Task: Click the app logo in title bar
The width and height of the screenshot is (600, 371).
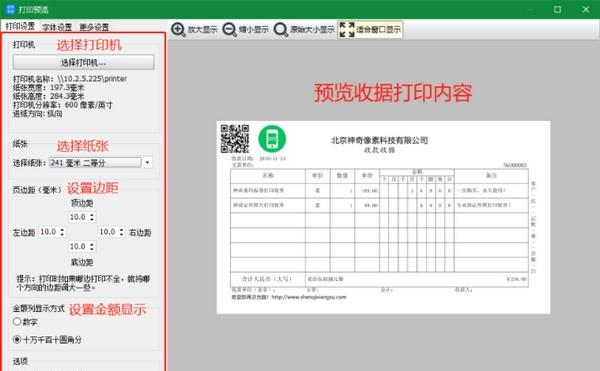Action: [x=10, y=9]
